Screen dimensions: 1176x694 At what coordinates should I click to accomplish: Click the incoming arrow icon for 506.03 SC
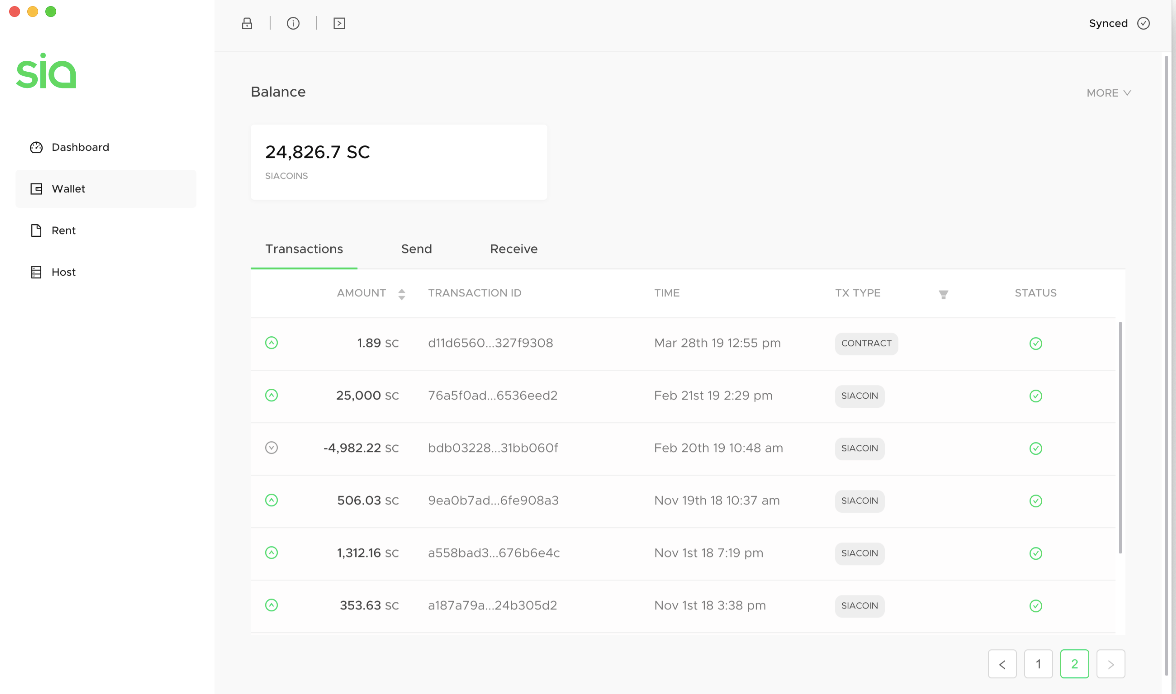tap(272, 500)
